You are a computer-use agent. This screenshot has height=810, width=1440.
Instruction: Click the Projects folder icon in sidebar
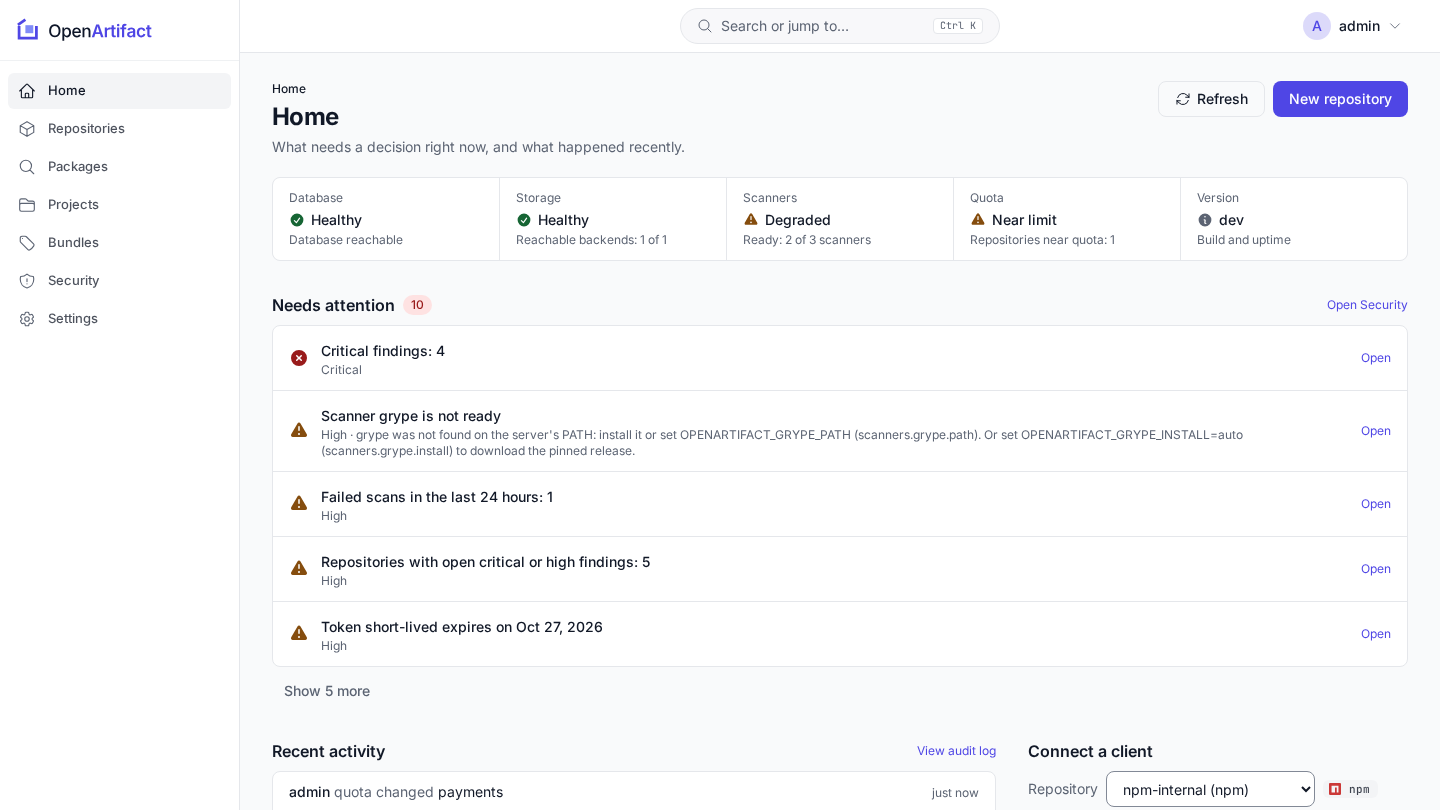click(27, 205)
